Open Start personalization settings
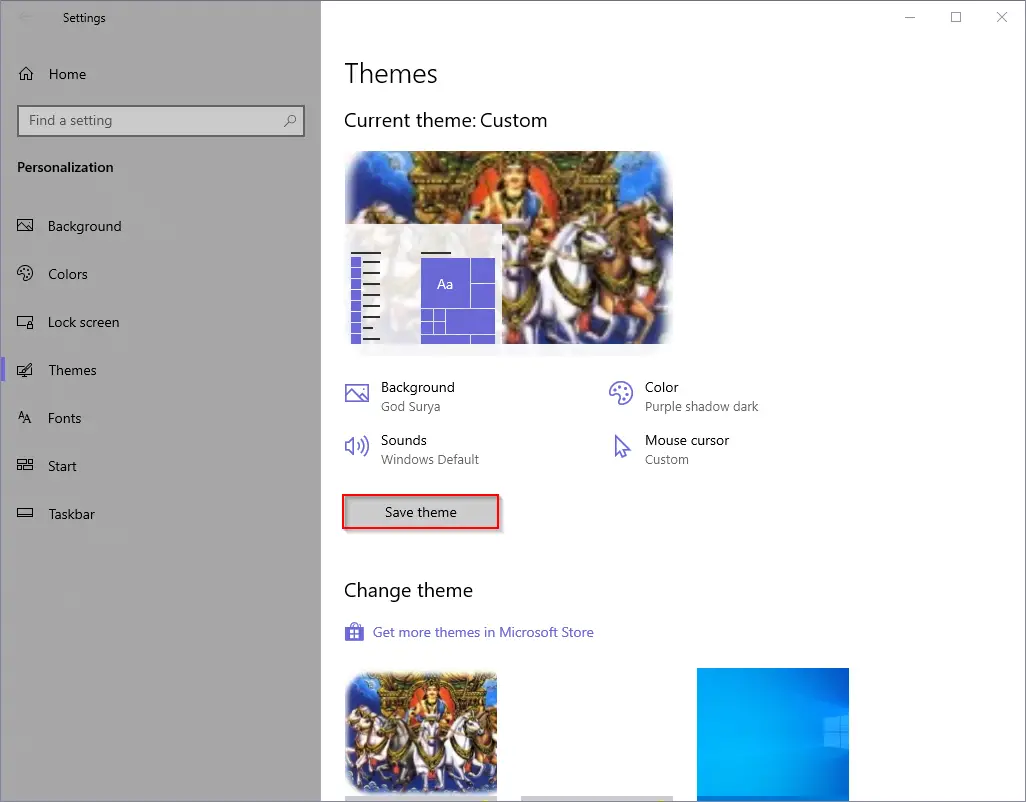 click(160, 465)
